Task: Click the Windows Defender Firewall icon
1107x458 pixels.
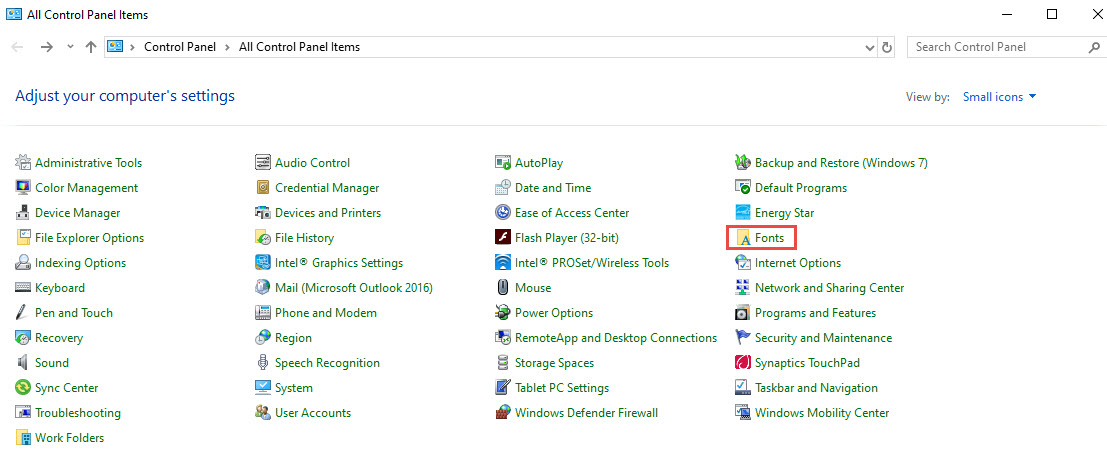Action: point(503,413)
